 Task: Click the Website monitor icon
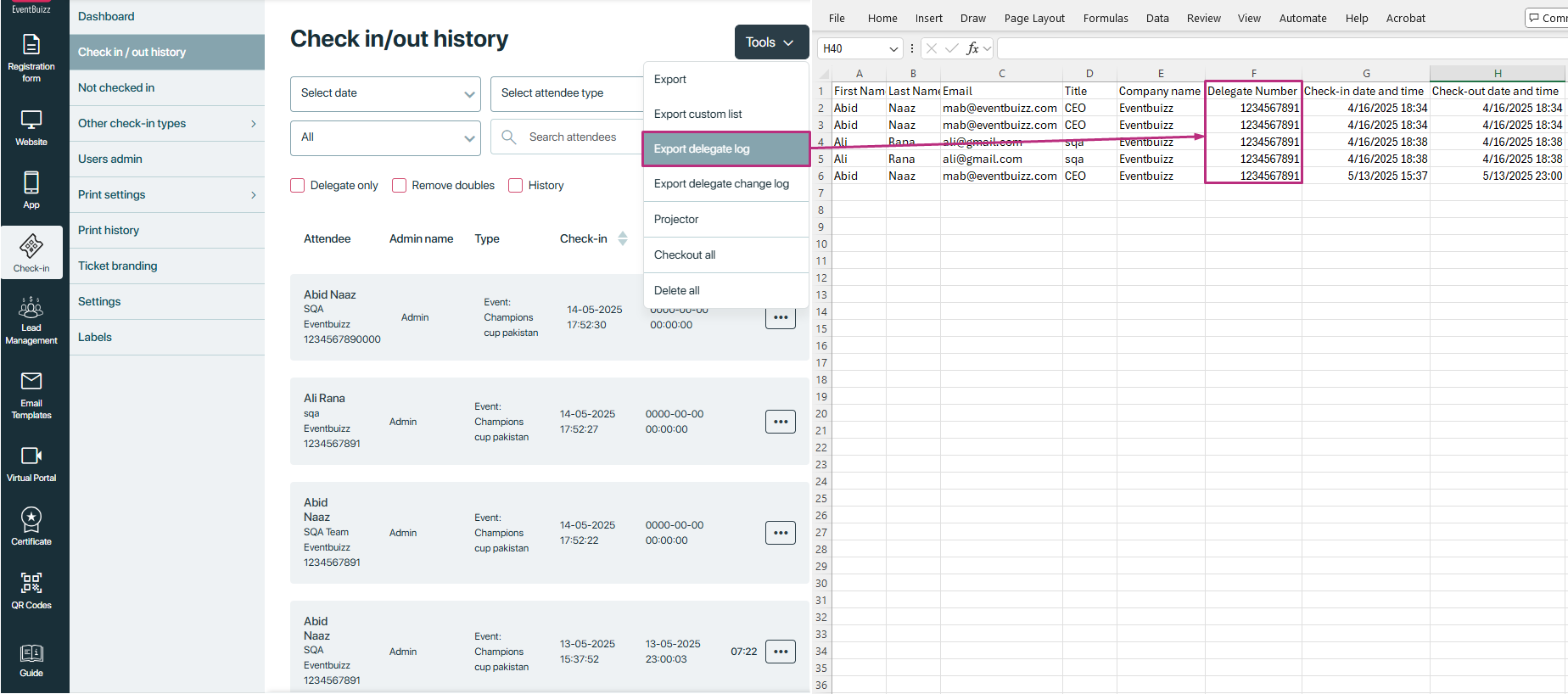[31, 120]
